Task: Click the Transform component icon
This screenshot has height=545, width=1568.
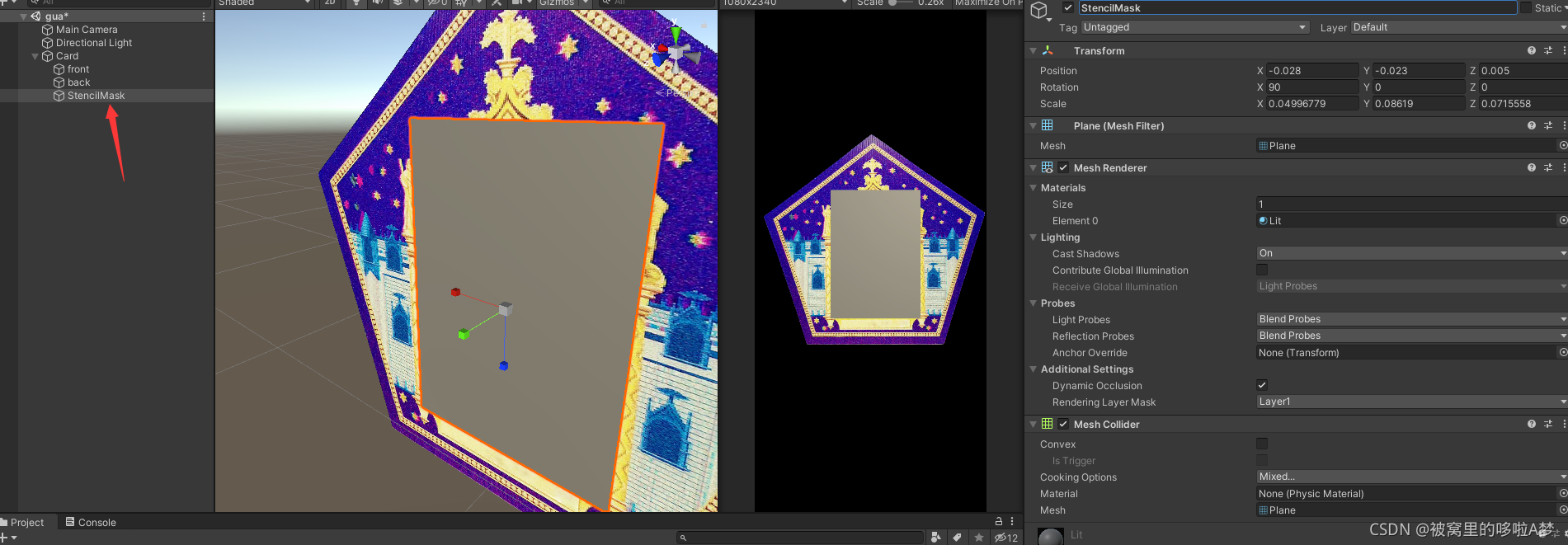Action: click(x=1048, y=50)
